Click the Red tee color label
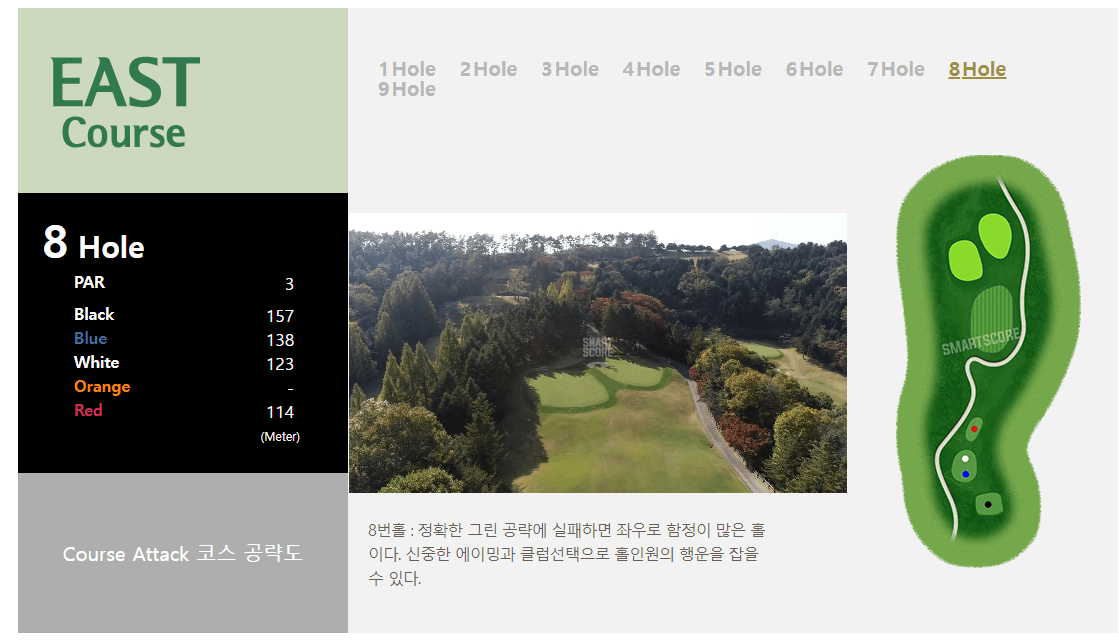The width and height of the screenshot is (1119, 643). (x=89, y=410)
